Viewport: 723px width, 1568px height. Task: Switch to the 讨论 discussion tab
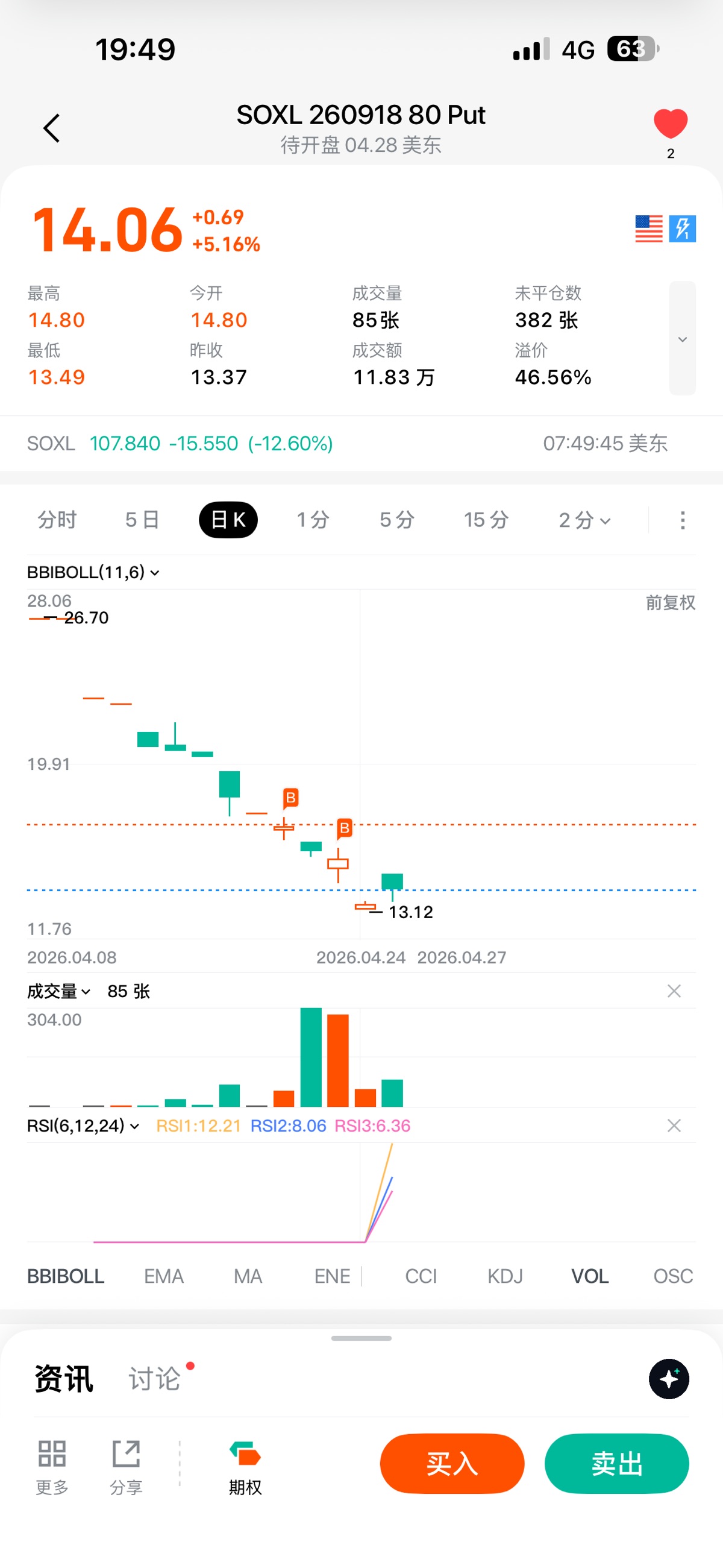click(155, 1379)
